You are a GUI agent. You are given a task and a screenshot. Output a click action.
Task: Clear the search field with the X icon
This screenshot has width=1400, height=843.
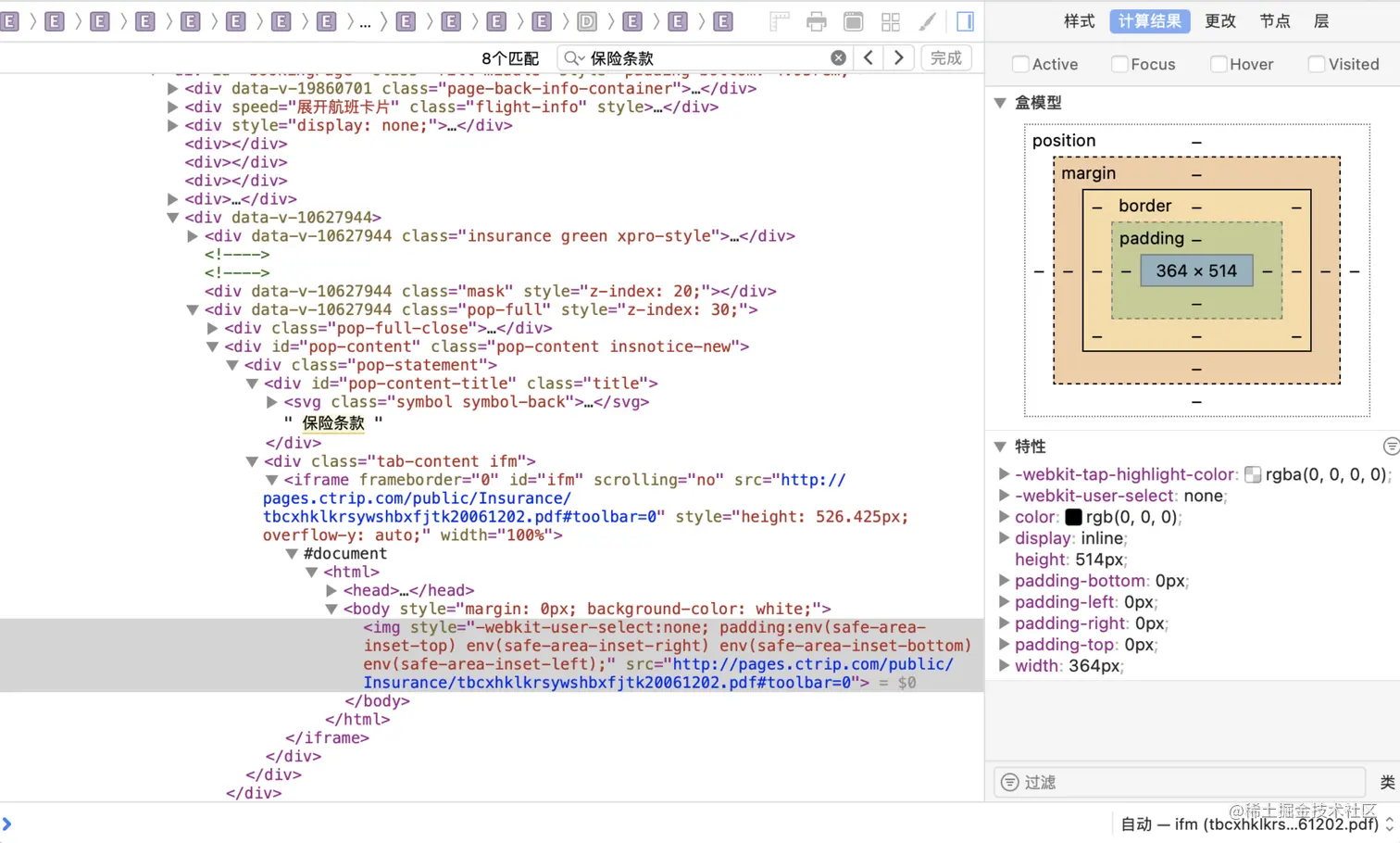click(x=838, y=57)
